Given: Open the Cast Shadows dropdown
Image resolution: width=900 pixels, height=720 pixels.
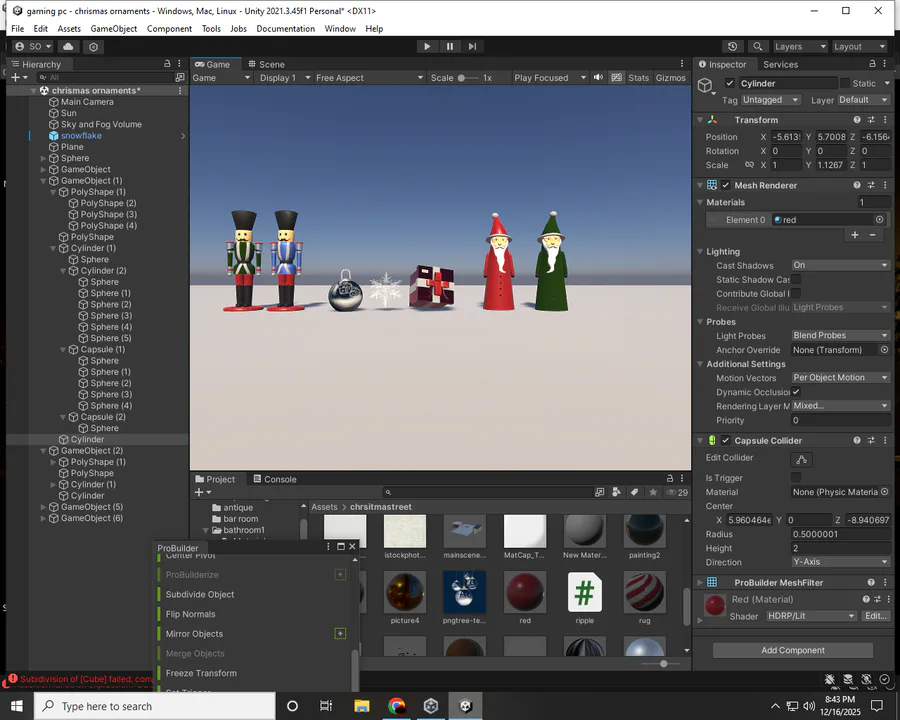Looking at the screenshot, I should tap(840, 265).
